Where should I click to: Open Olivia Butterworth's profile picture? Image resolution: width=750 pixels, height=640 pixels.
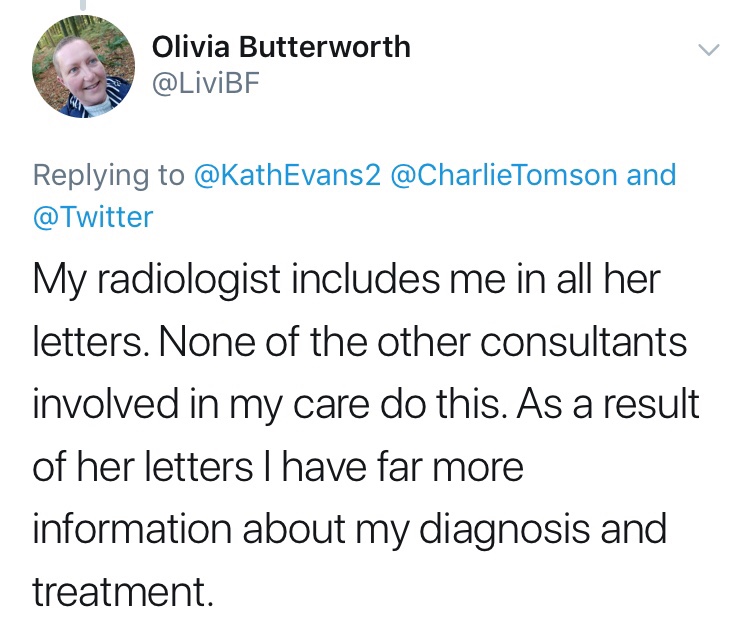pos(83,64)
